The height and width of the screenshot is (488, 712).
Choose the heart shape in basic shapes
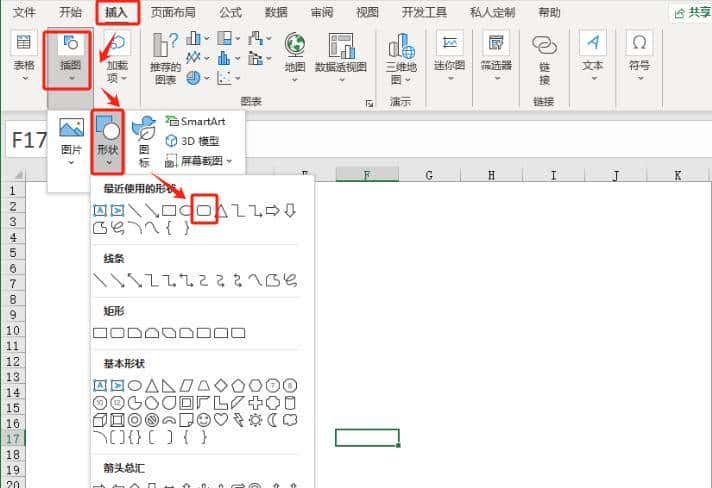click(221, 420)
